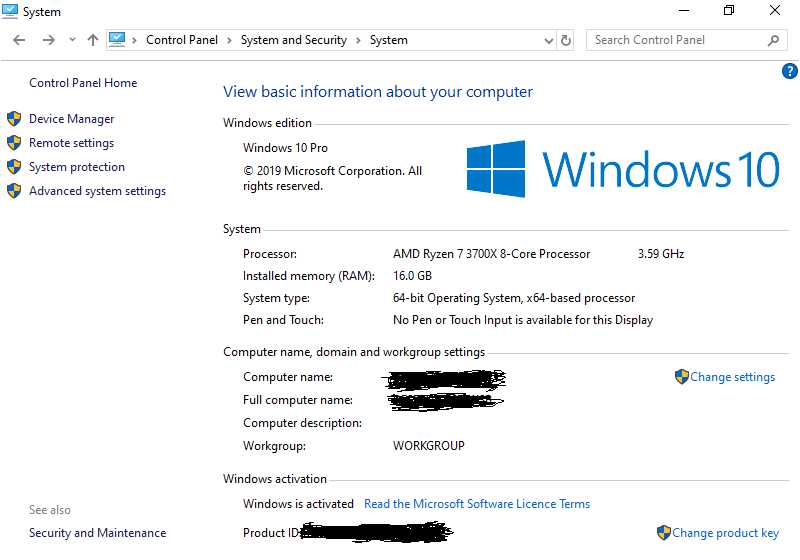The height and width of the screenshot is (560, 800).
Task: Select the 64-bit Operating System text
Action: [x=514, y=298]
